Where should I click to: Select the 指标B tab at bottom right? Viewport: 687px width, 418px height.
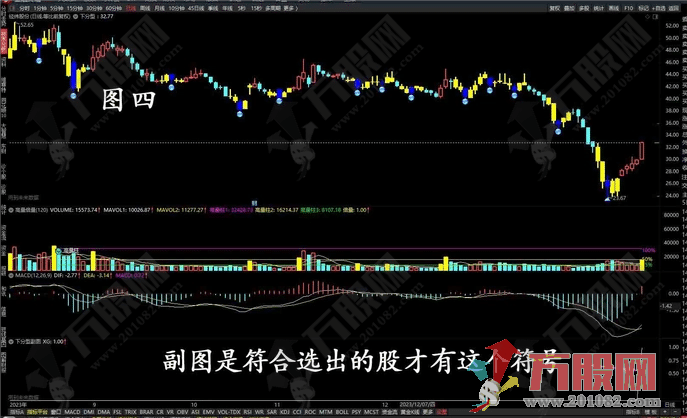632,412
